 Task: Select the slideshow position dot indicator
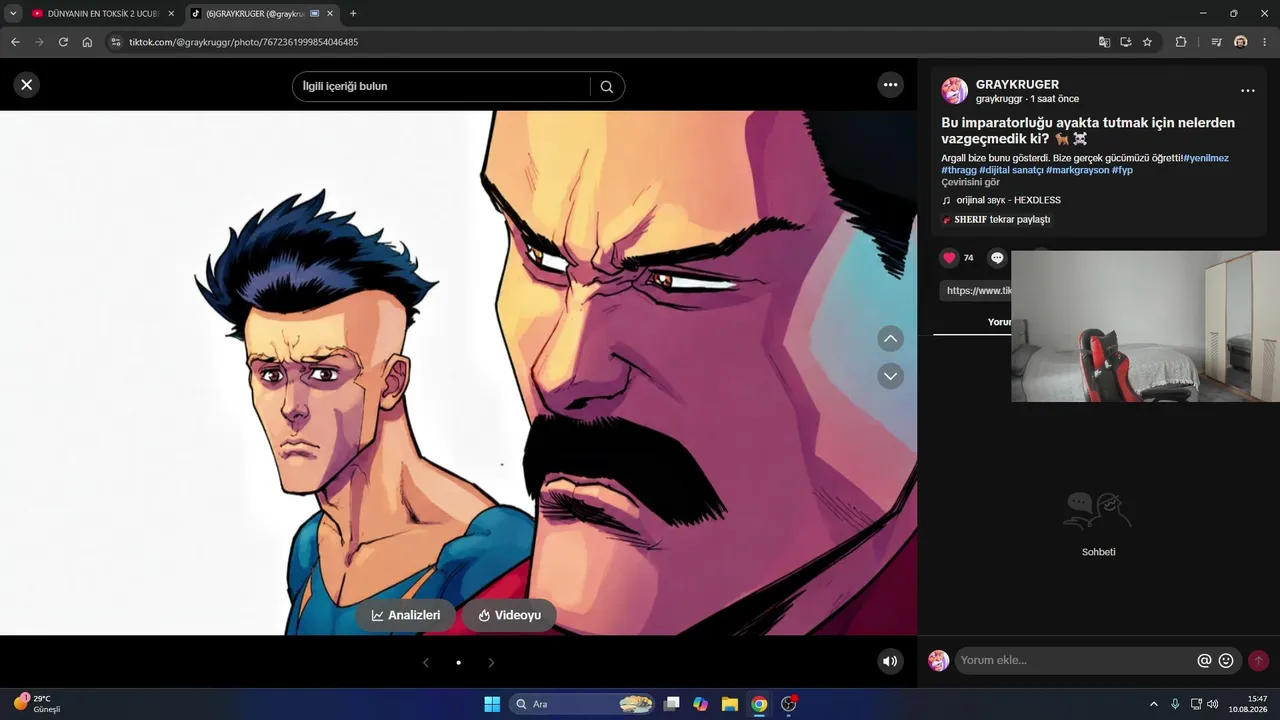point(458,662)
